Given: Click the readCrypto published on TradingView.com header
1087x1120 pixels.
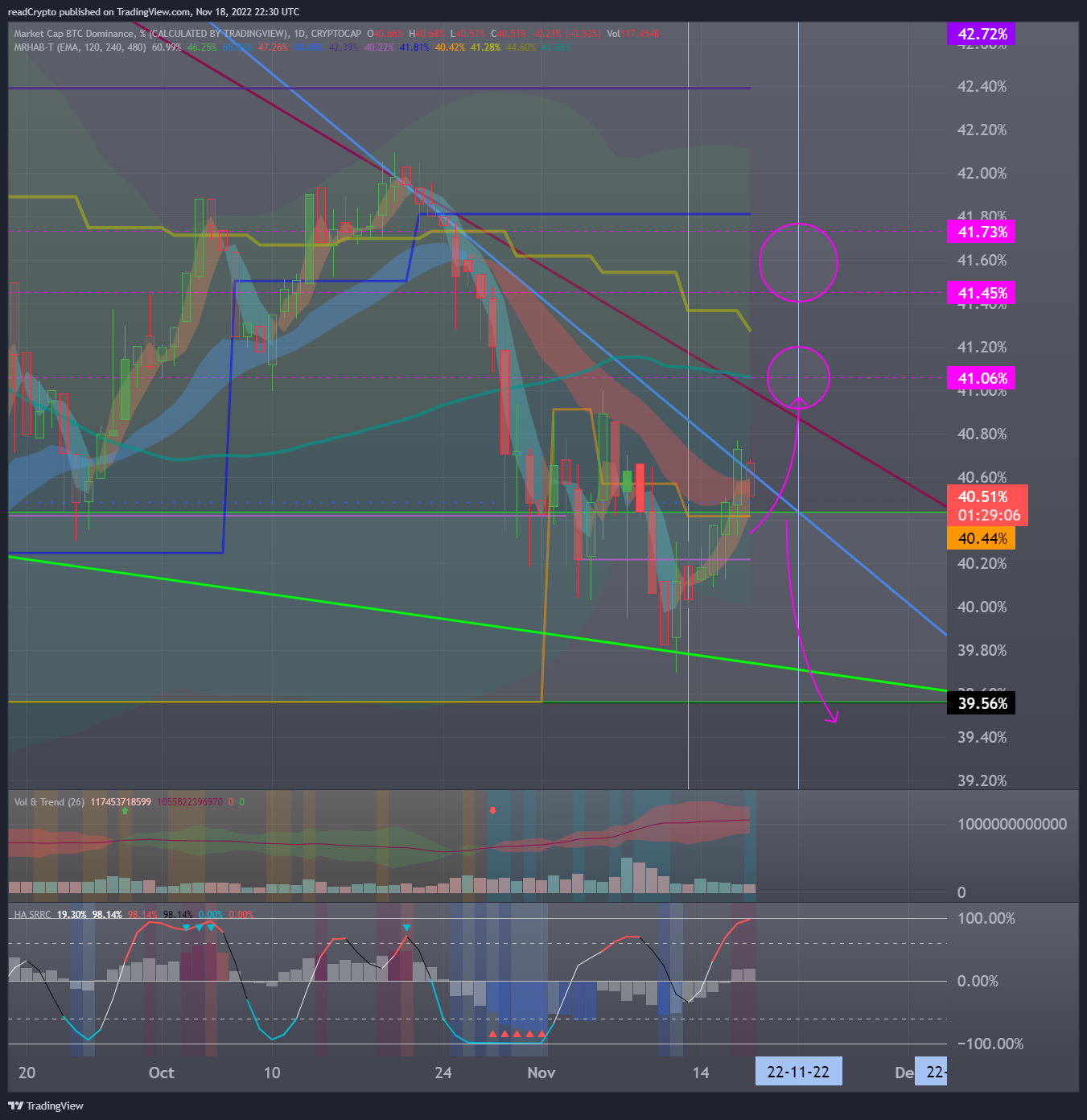Looking at the screenshot, I should pos(154,12).
